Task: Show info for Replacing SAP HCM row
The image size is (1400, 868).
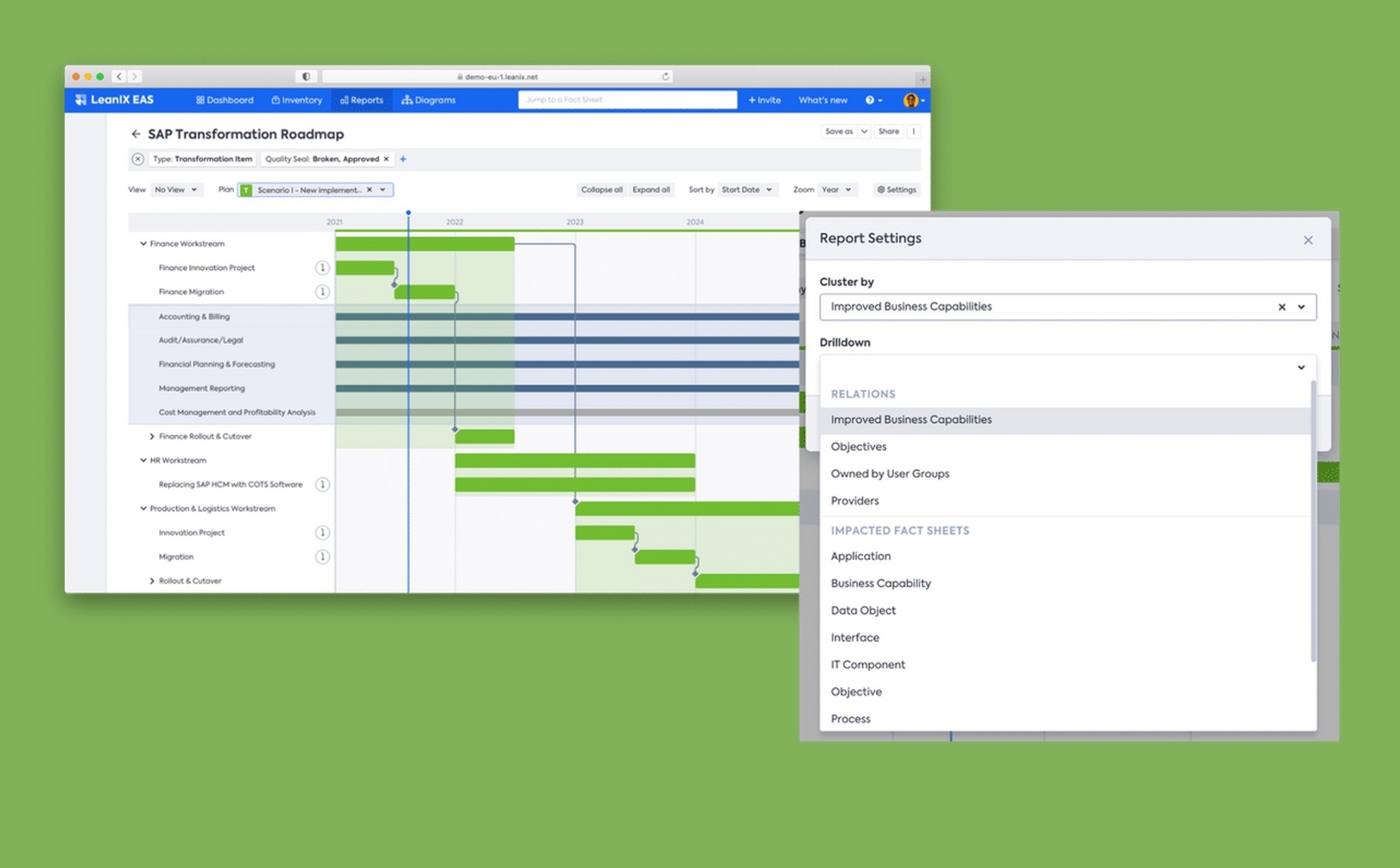Action: [x=322, y=485]
